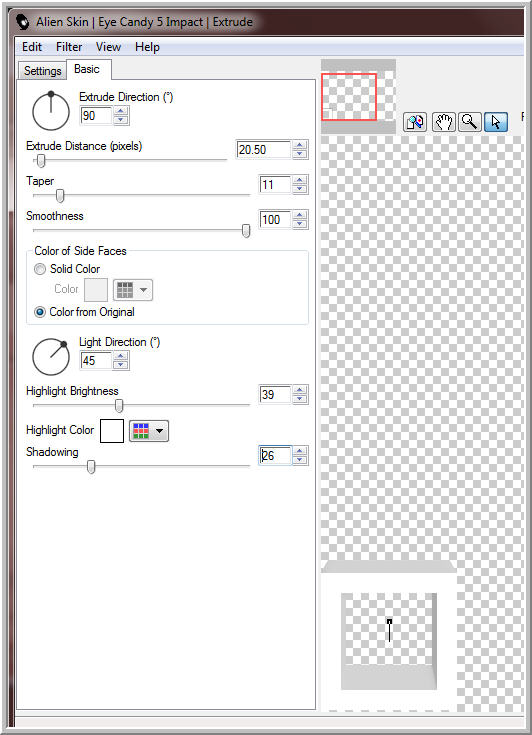Screen dimensions: 532x735
Task: Open the Highlight Color palette grid
Action: (149, 430)
